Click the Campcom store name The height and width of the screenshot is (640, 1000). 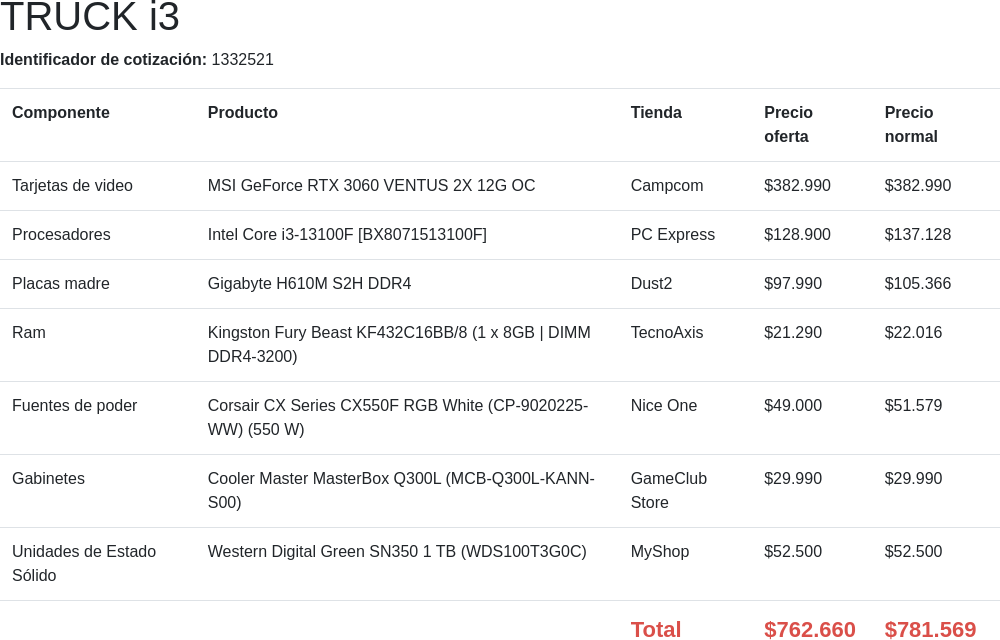point(666,185)
